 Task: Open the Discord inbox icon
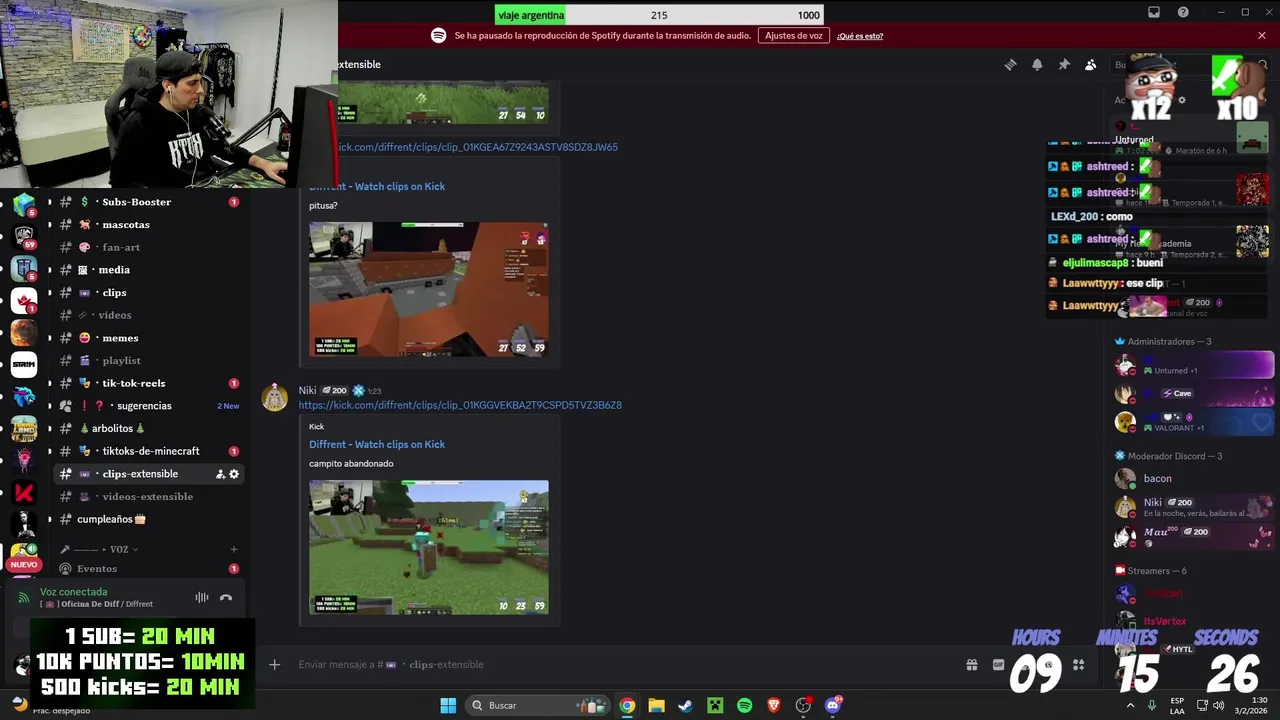click(x=1154, y=12)
